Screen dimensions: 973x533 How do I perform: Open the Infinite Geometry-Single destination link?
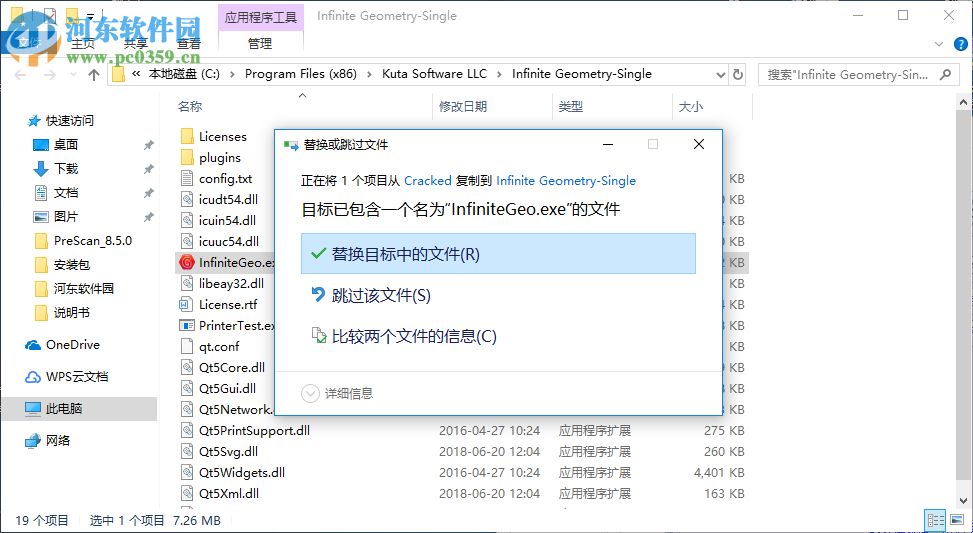(x=566, y=181)
